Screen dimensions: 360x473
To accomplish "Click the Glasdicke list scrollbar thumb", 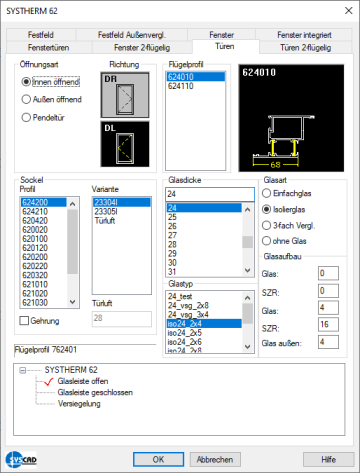I will coord(247,242).
